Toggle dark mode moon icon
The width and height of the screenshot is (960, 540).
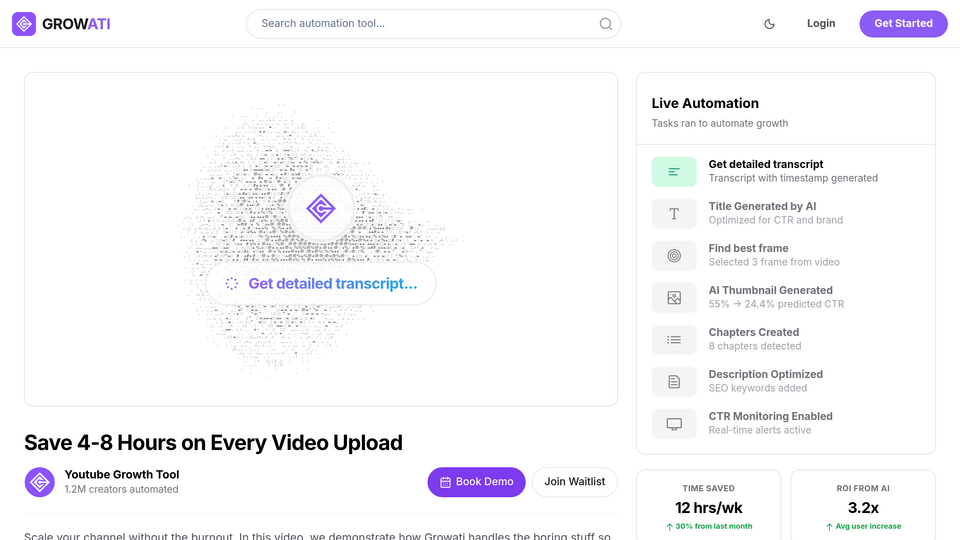770,24
